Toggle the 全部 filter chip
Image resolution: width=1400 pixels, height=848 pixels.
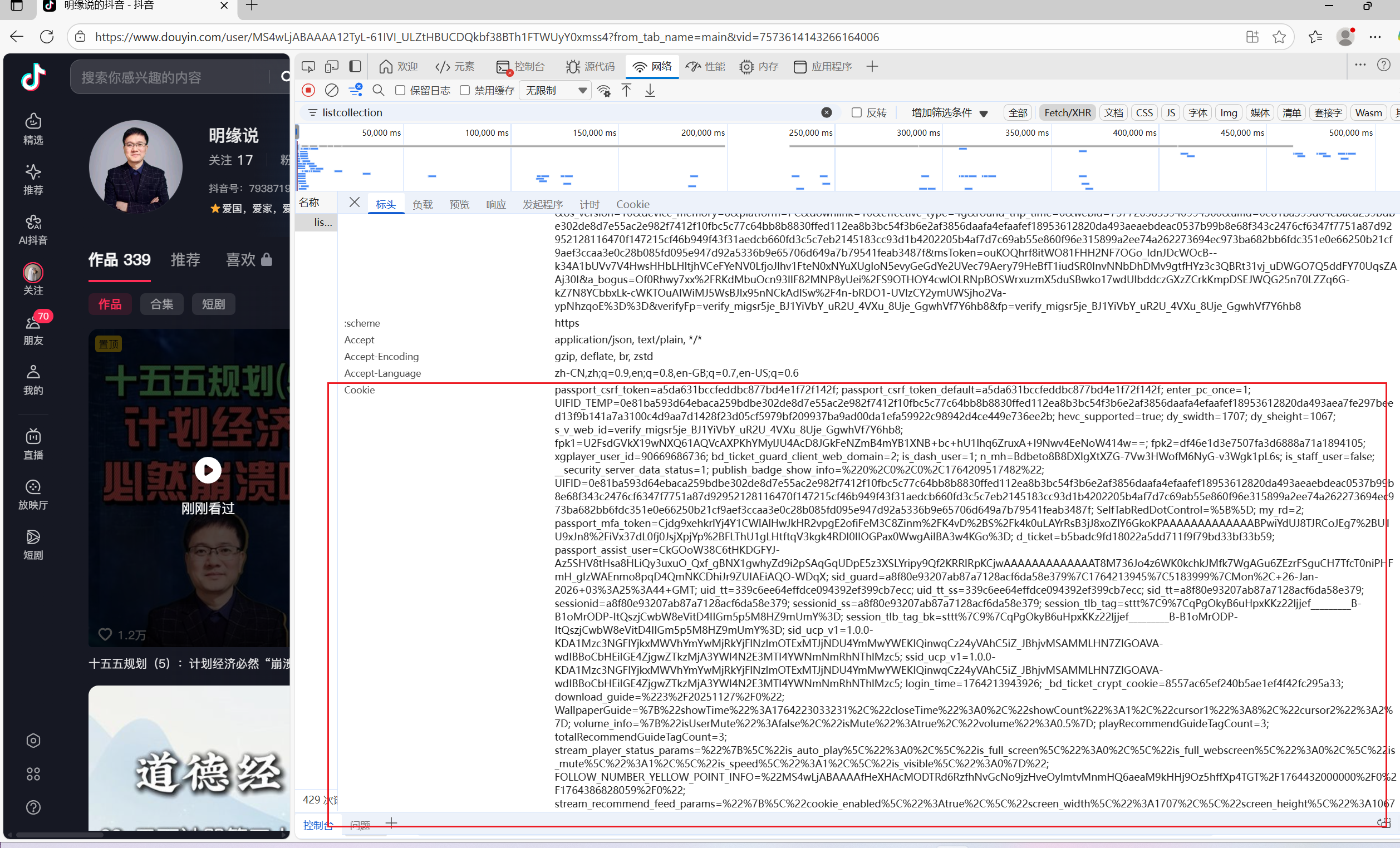tap(1018, 112)
